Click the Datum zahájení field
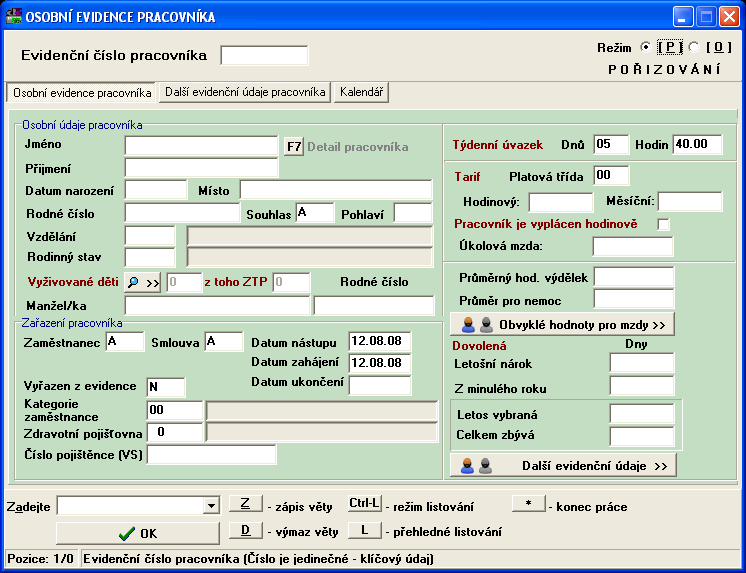746x573 pixels. (380, 364)
